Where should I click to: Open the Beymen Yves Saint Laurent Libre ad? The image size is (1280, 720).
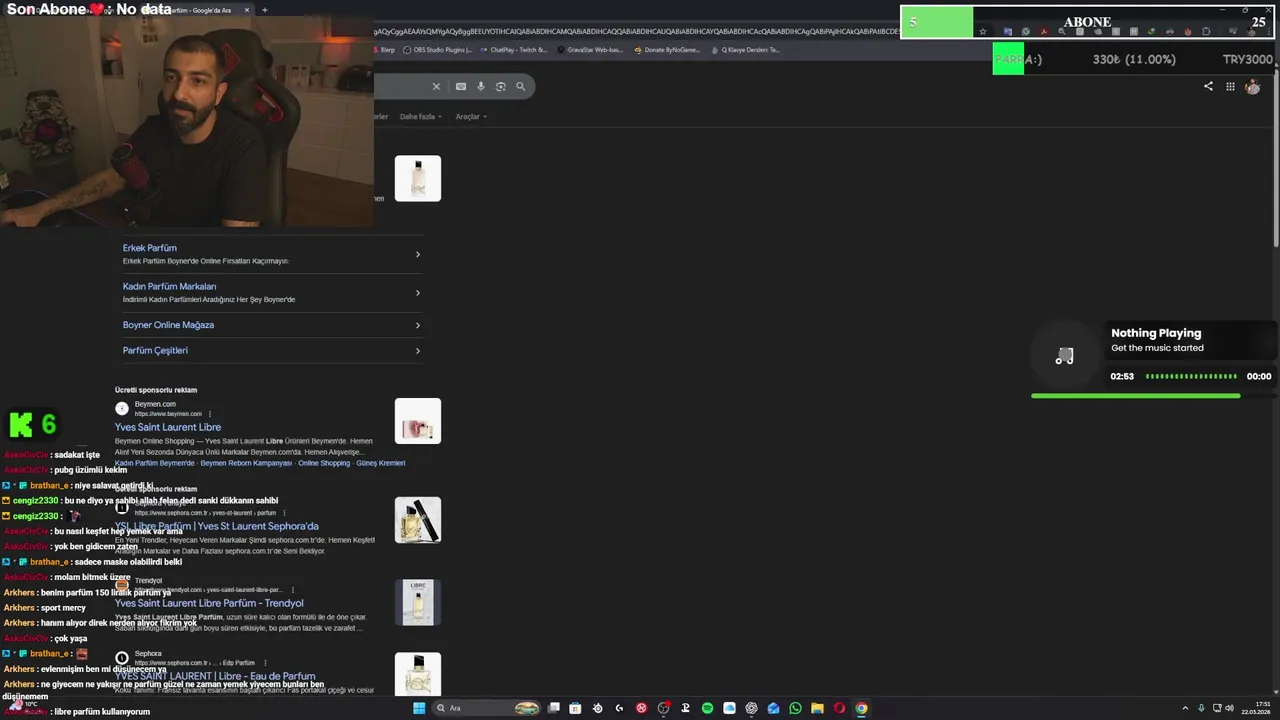pos(167,427)
